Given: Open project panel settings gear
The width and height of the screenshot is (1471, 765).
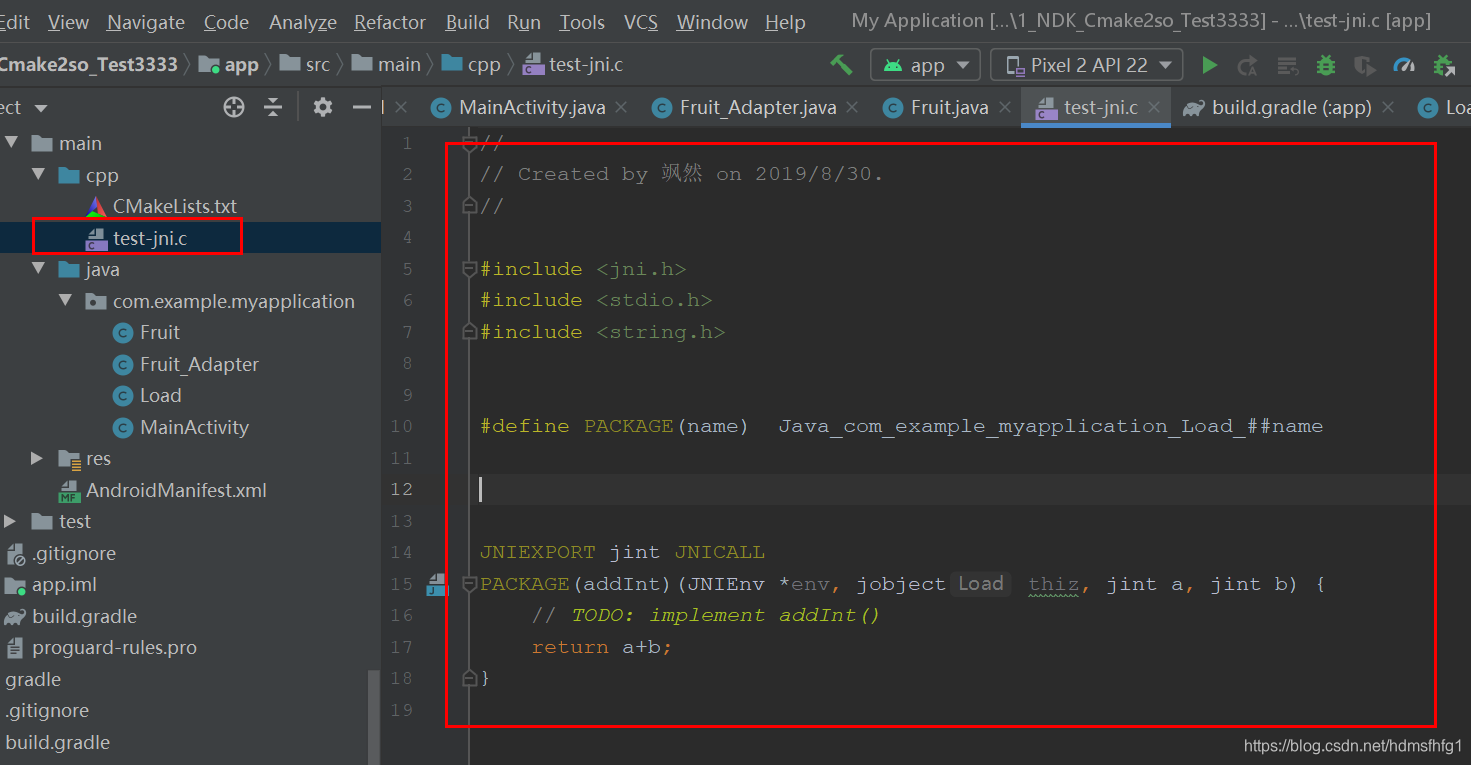Looking at the screenshot, I should click(x=322, y=107).
